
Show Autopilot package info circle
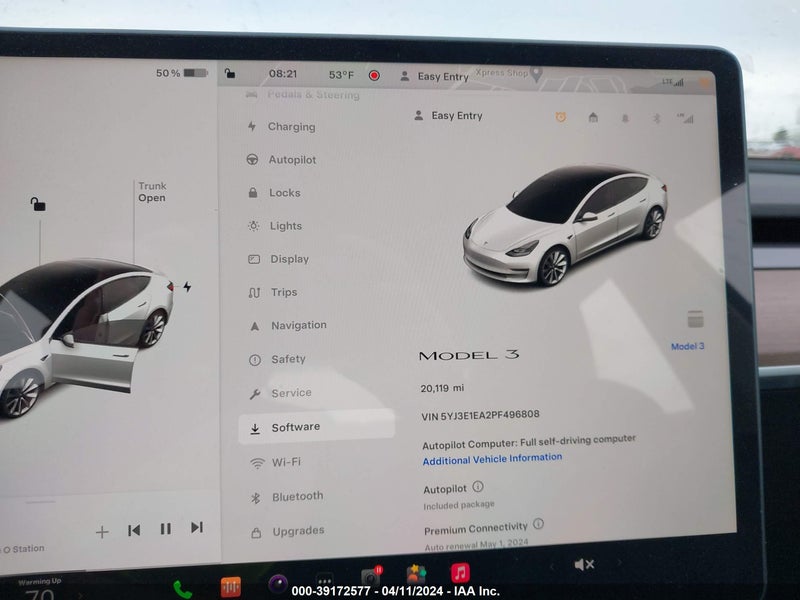(478, 486)
